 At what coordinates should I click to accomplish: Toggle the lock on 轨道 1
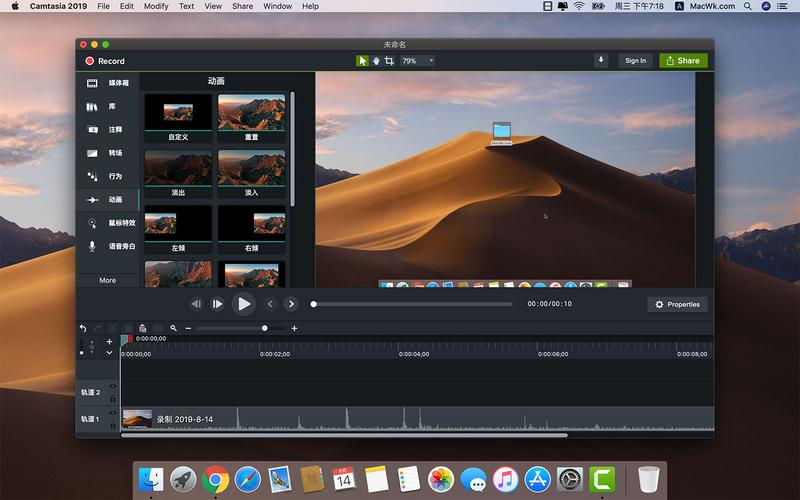coord(113,424)
